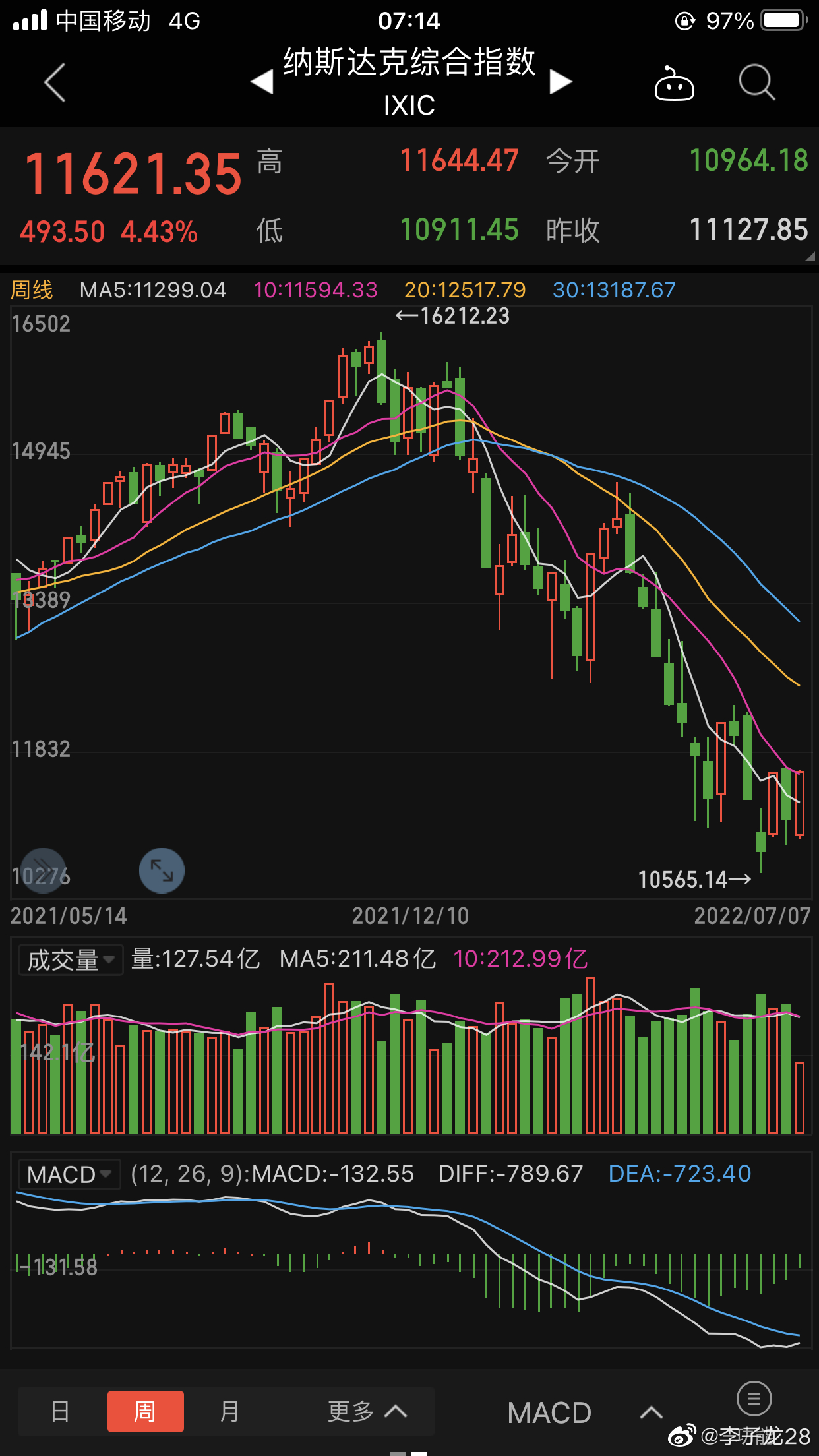This screenshot has width=819, height=1456.
Task: Tap the double-arrow scroll chart button
Action: click(x=43, y=870)
